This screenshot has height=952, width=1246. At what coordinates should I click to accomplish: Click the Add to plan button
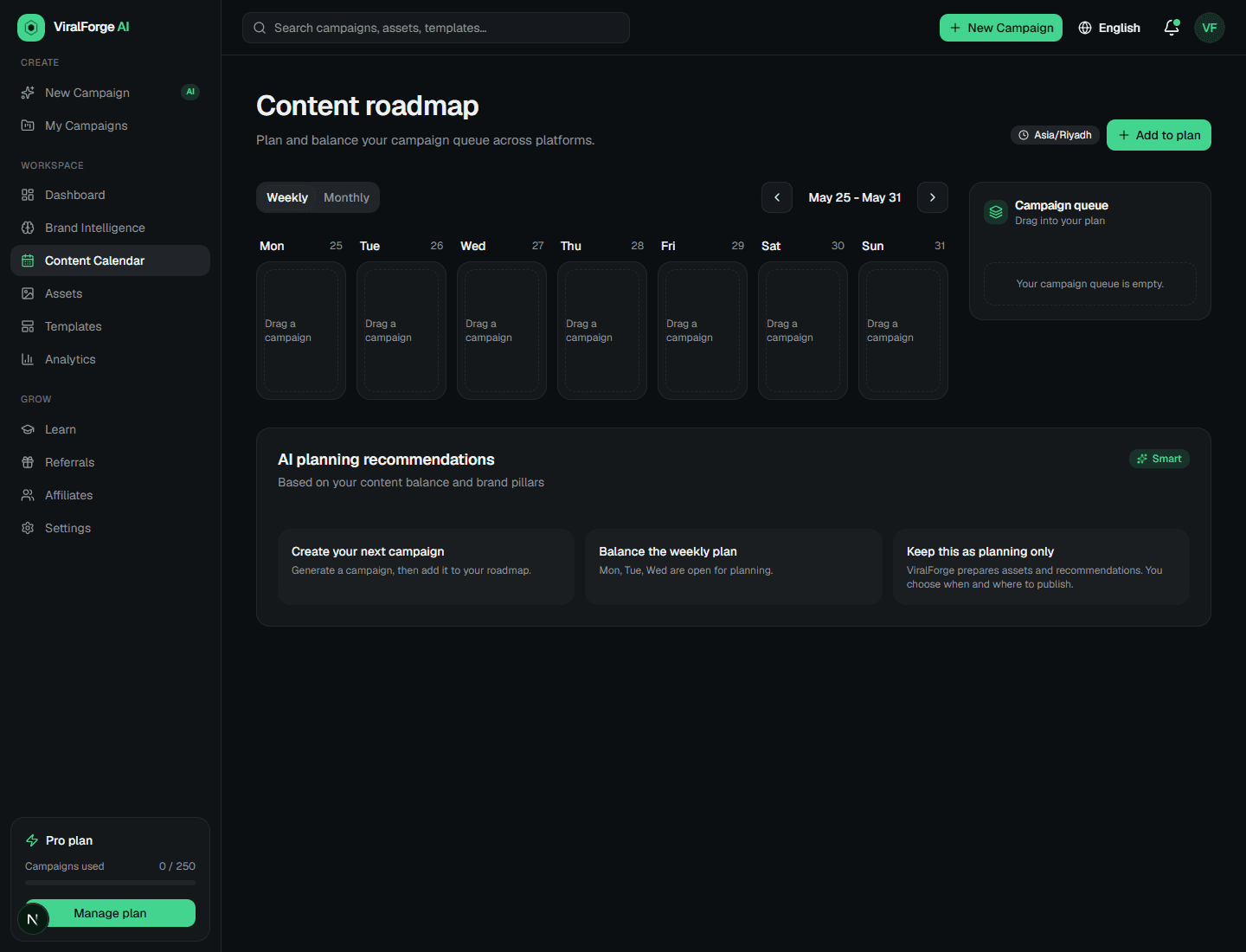pos(1159,135)
